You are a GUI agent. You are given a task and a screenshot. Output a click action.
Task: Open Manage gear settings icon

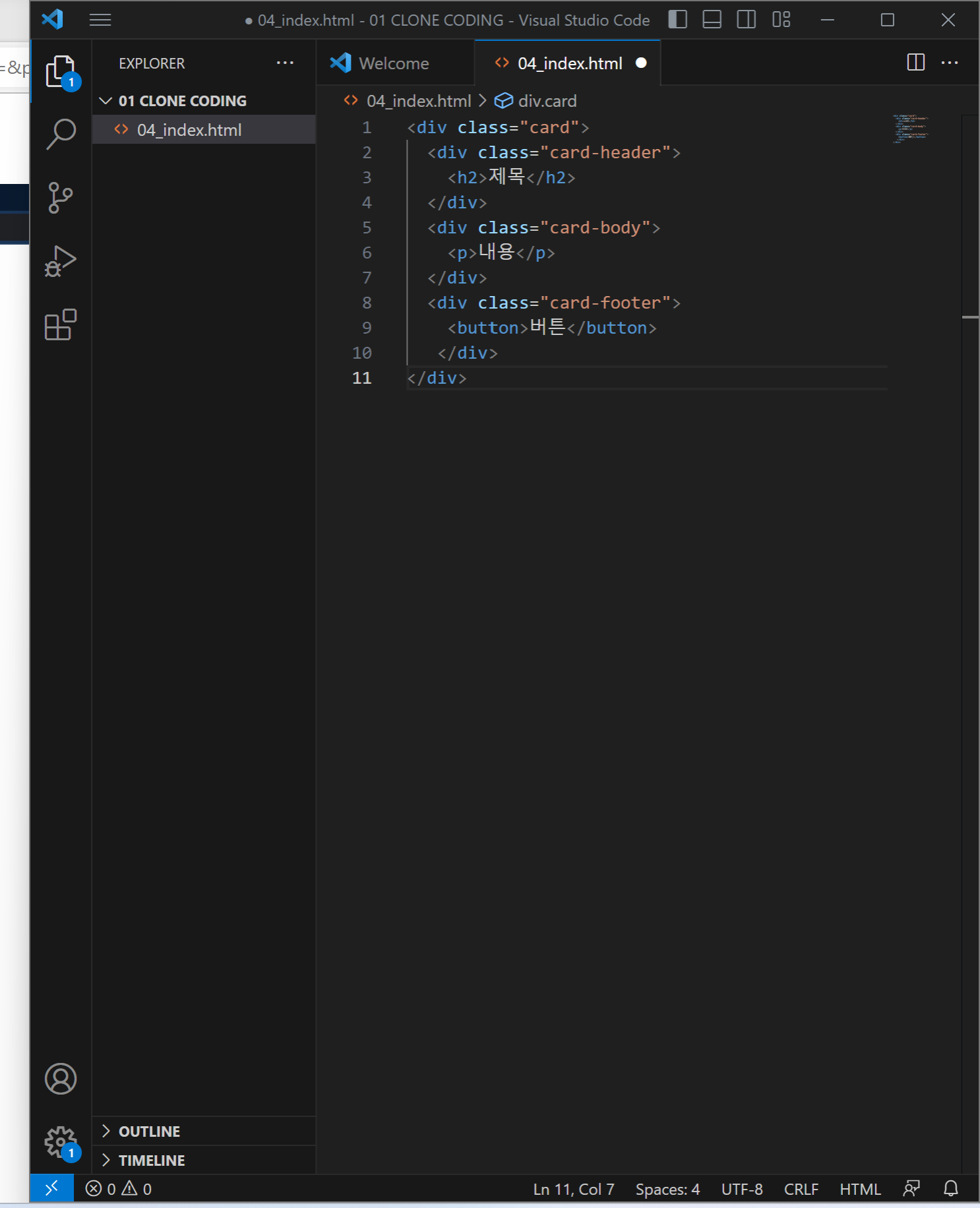61,1142
